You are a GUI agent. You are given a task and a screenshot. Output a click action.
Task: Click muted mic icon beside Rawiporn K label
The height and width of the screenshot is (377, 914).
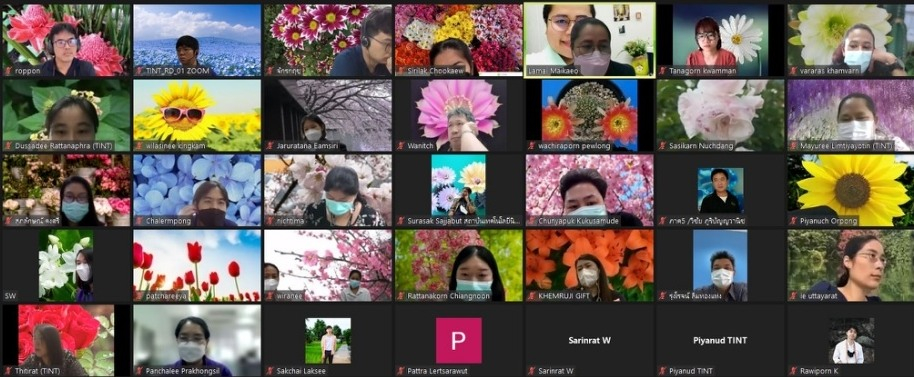pyautogui.click(x=793, y=371)
